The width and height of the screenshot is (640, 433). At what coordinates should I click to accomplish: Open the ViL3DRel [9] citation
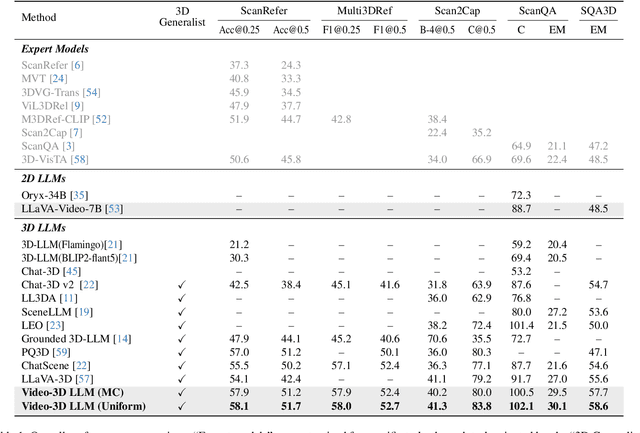click(76, 105)
